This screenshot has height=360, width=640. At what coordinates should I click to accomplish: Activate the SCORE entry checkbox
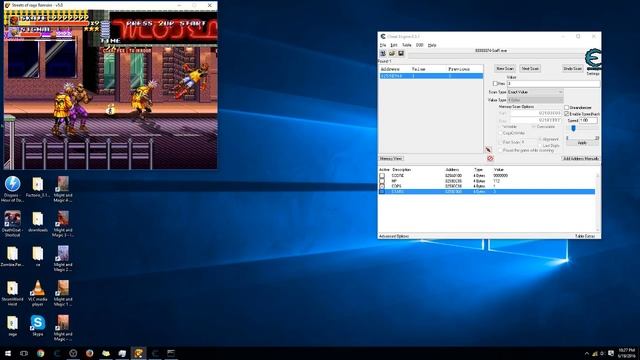(382, 176)
